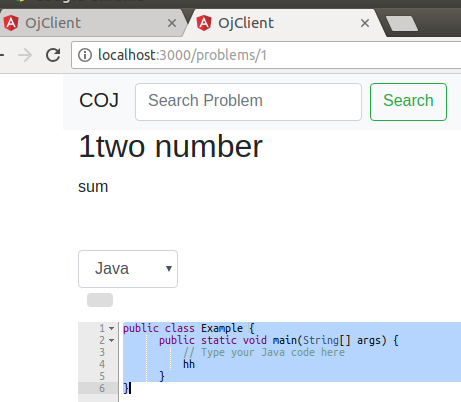Click the green Search button
The width and height of the screenshot is (461, 402).
(x=408, y=102)
